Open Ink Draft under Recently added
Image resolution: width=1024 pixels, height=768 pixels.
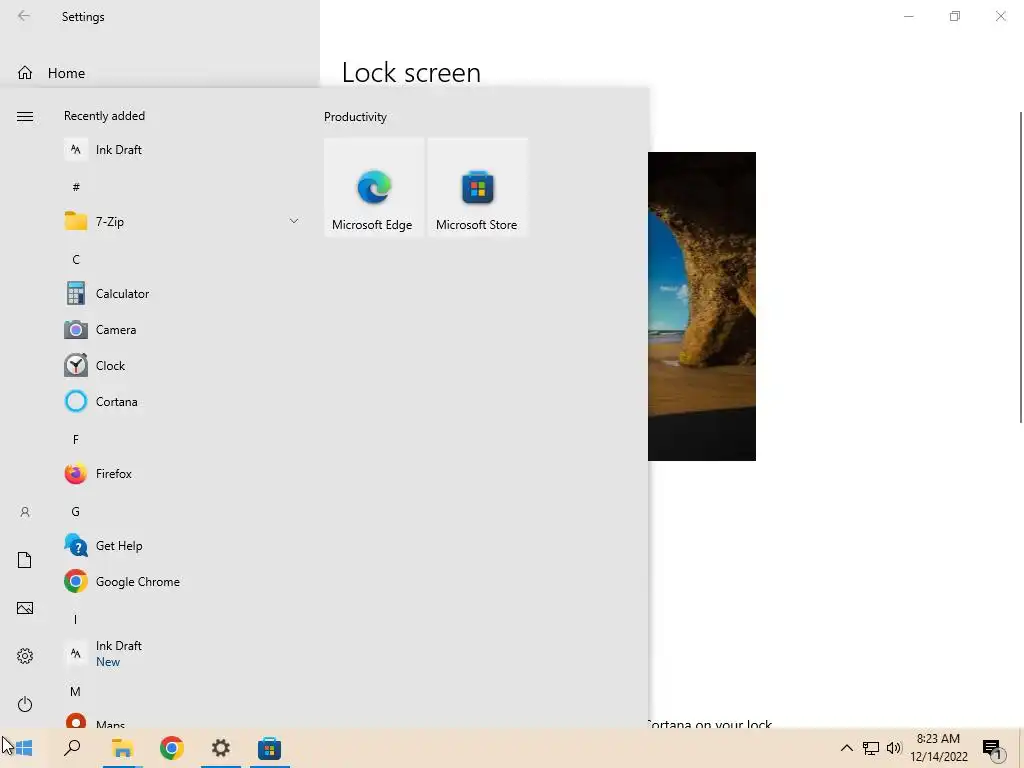click(x=182, y=150)
